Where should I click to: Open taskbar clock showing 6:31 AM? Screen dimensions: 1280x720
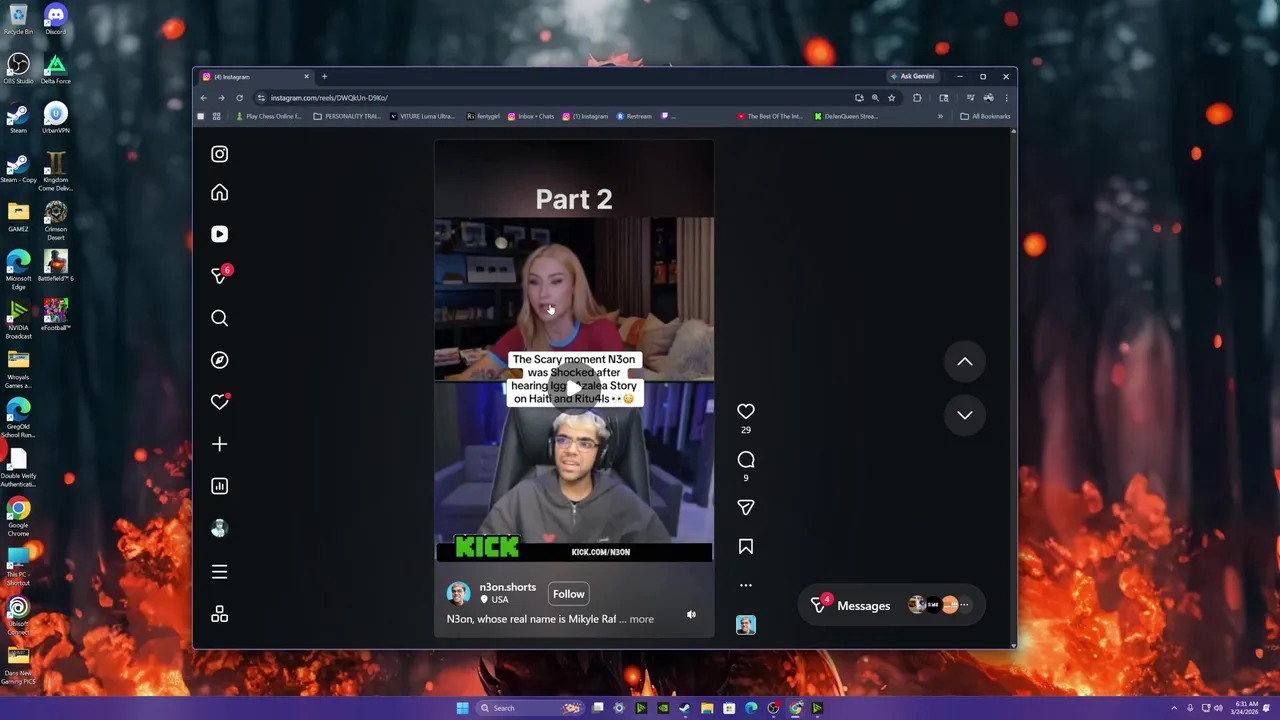pos(1245,708)
